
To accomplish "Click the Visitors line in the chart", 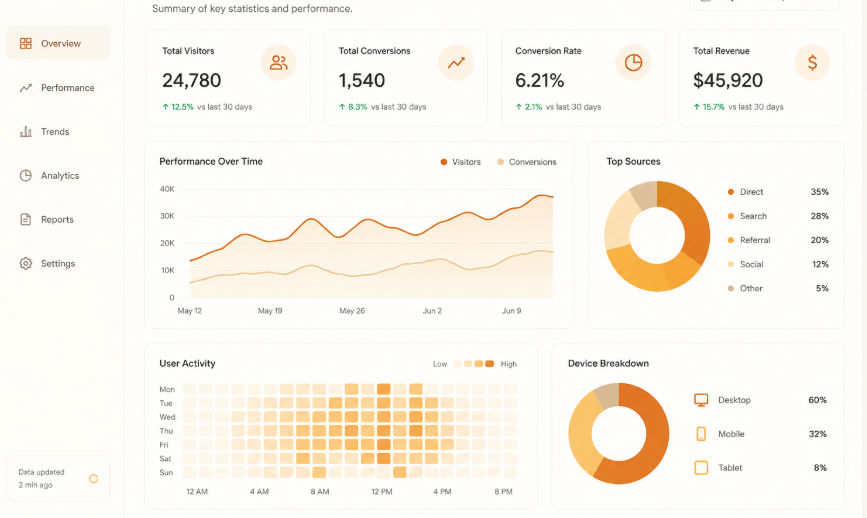I will (372, 226).
